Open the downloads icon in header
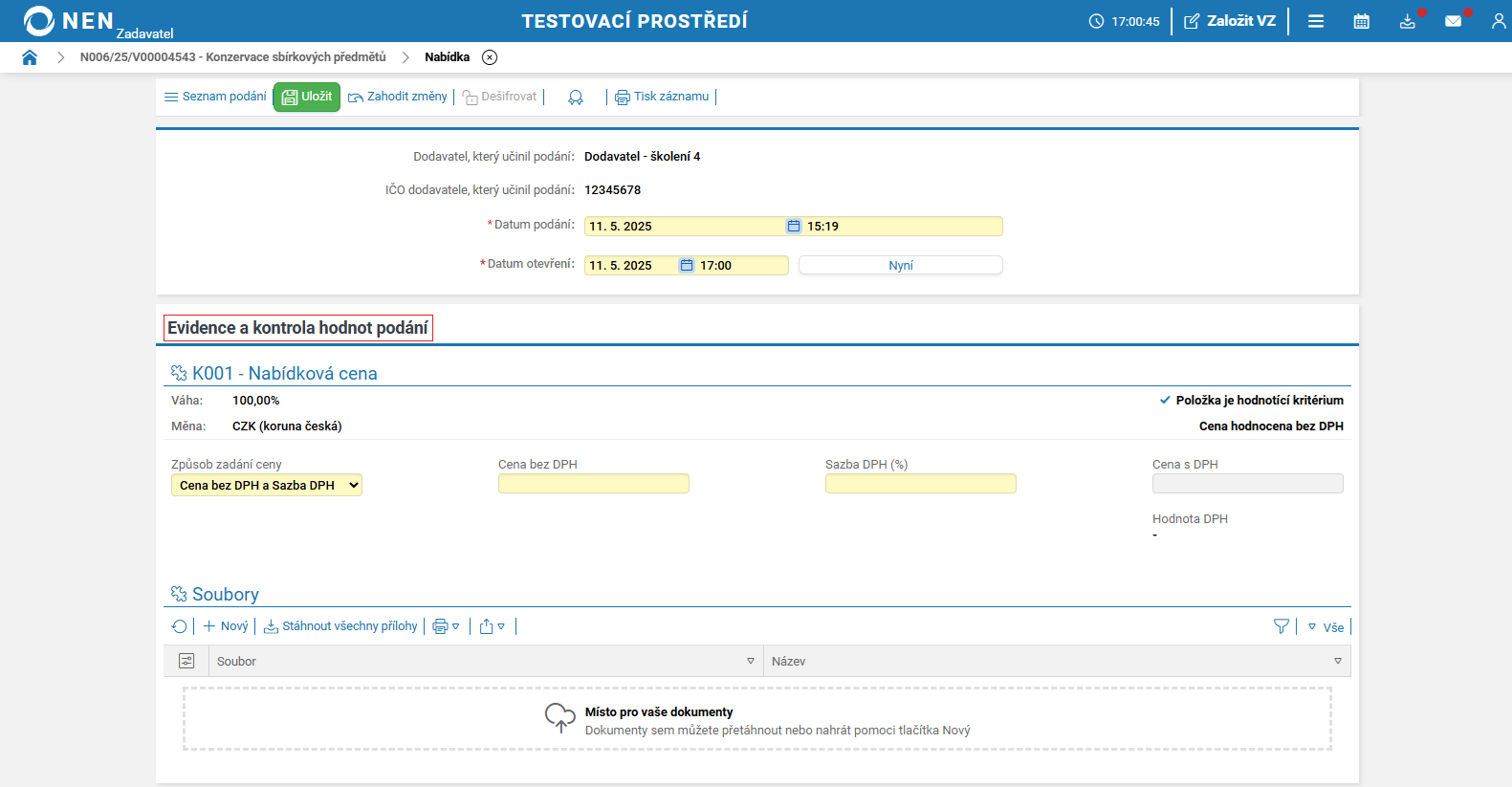1512x787 pixels. point(1407,21)
